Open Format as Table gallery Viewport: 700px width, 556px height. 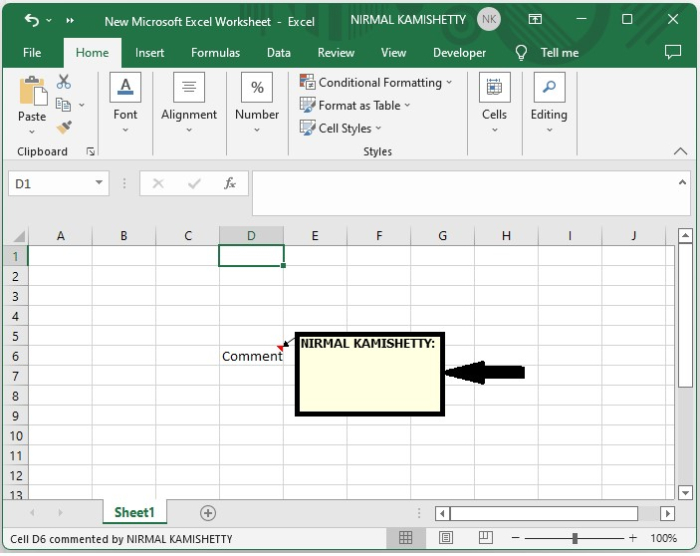pyautogui.click(x=355, y=105)
